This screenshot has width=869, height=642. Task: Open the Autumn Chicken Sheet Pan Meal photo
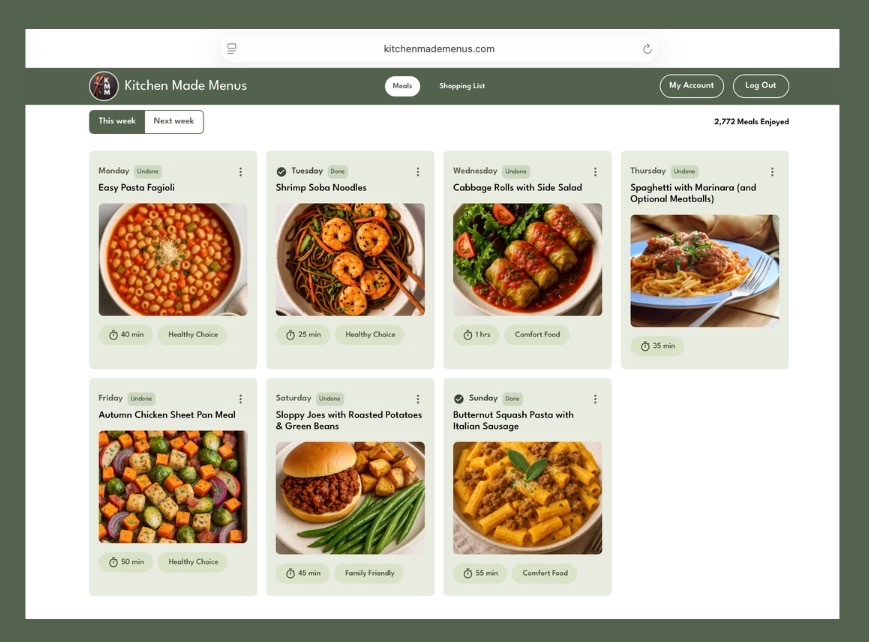pyautogui.click(x=173, y=487)
